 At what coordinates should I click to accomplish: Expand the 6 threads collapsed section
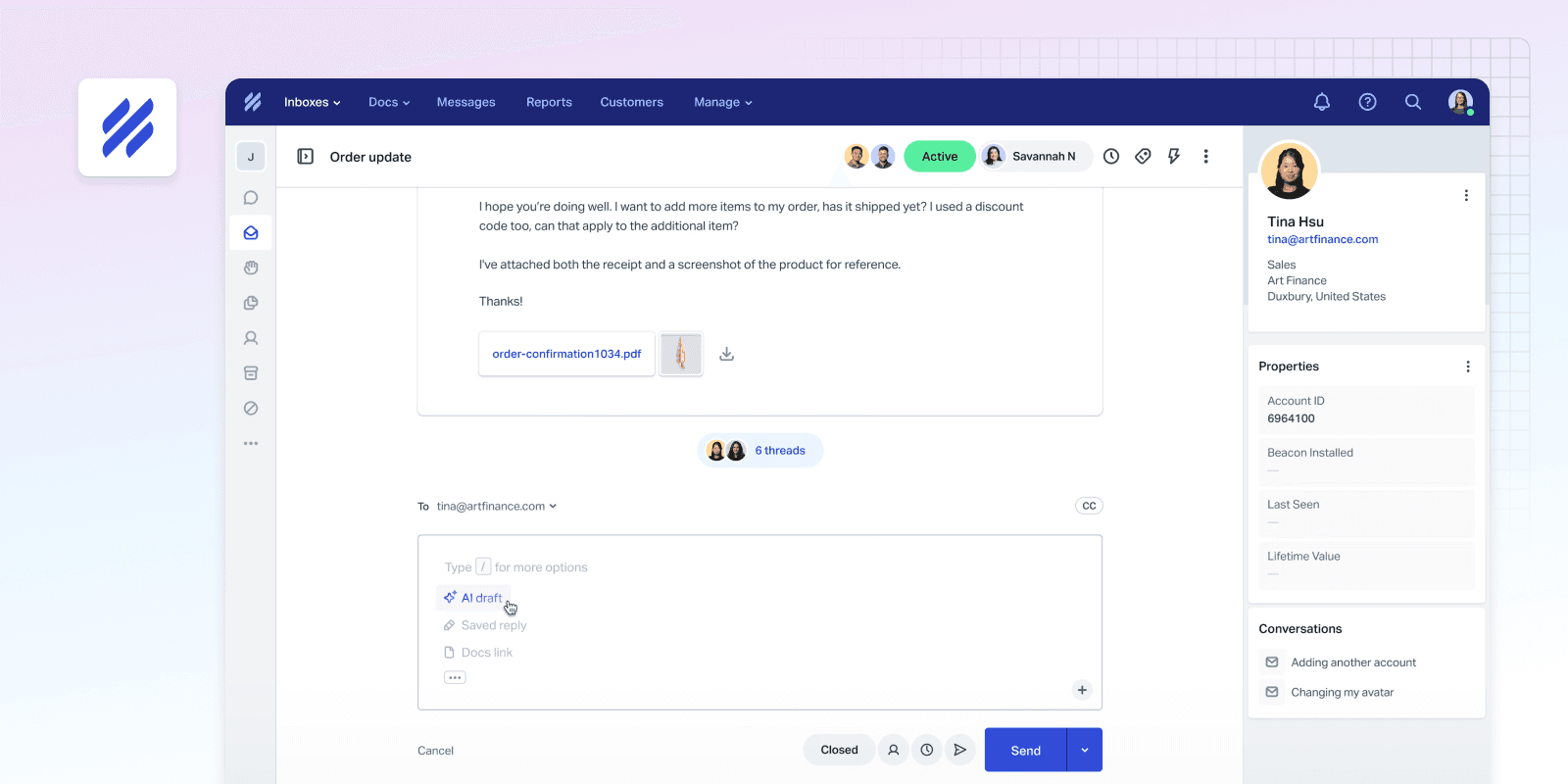click(x=760, y=451)
